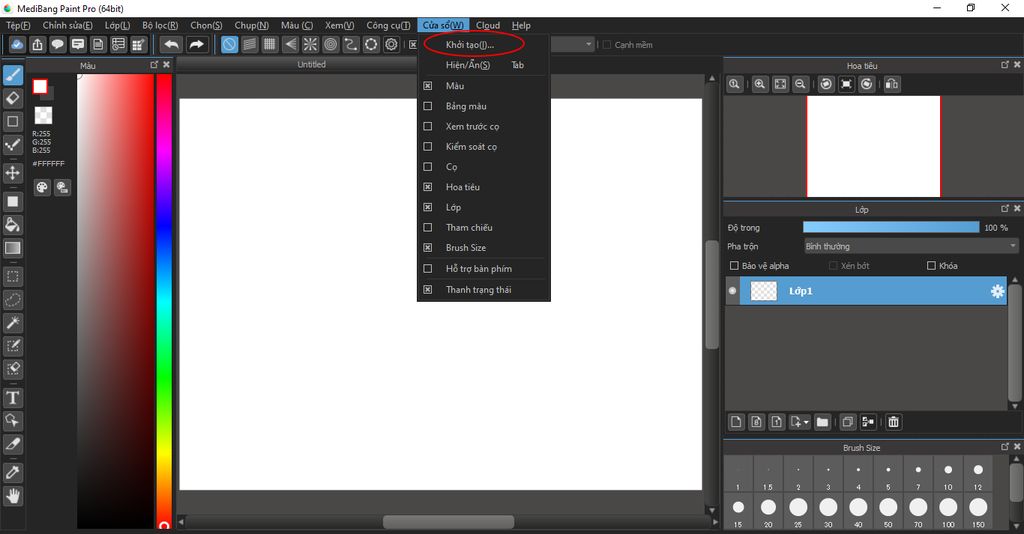1024x534 pixels.
Task: Open the Bộ lọc(R) menu
Action: 160,25
